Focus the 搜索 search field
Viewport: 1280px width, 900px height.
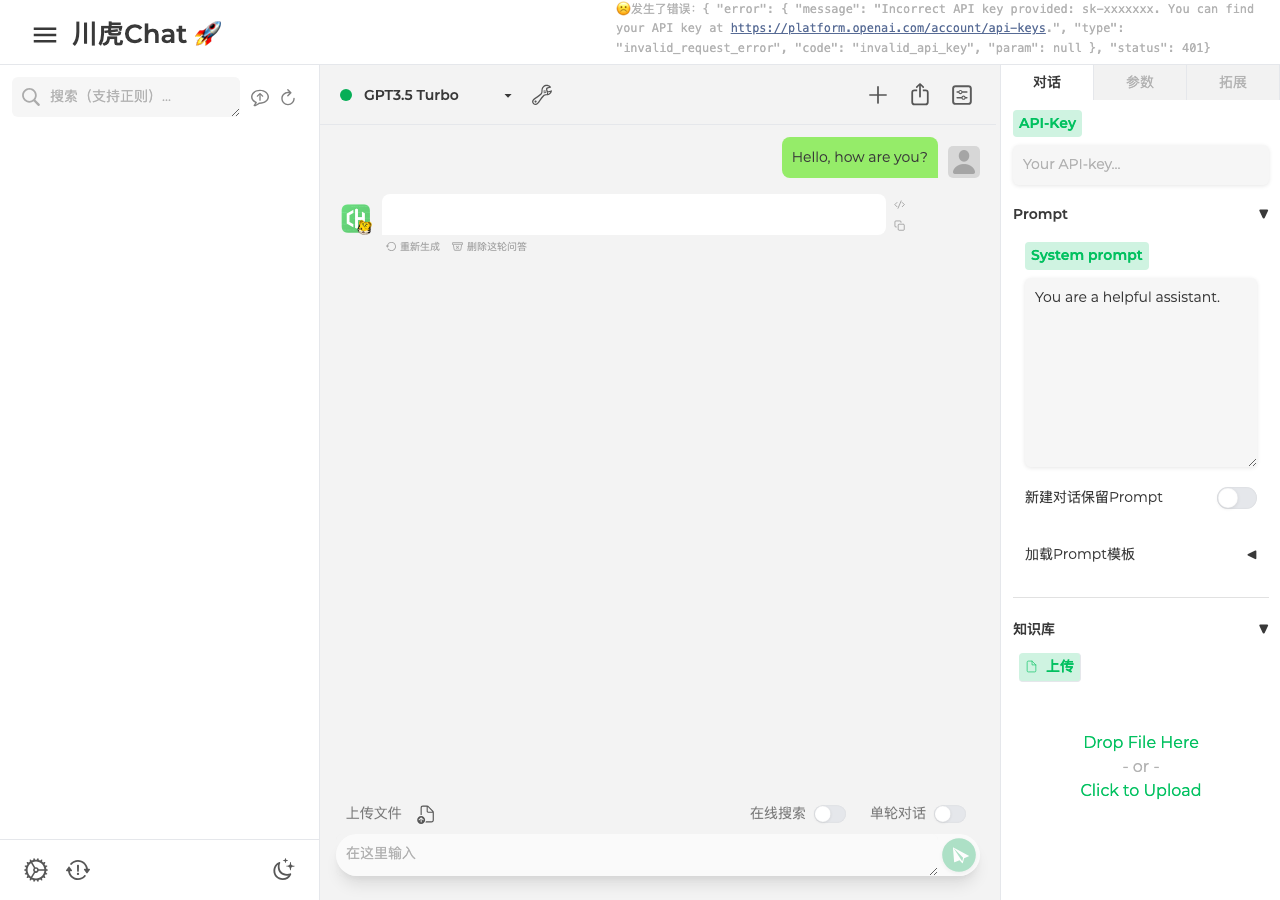pos(126,97)
